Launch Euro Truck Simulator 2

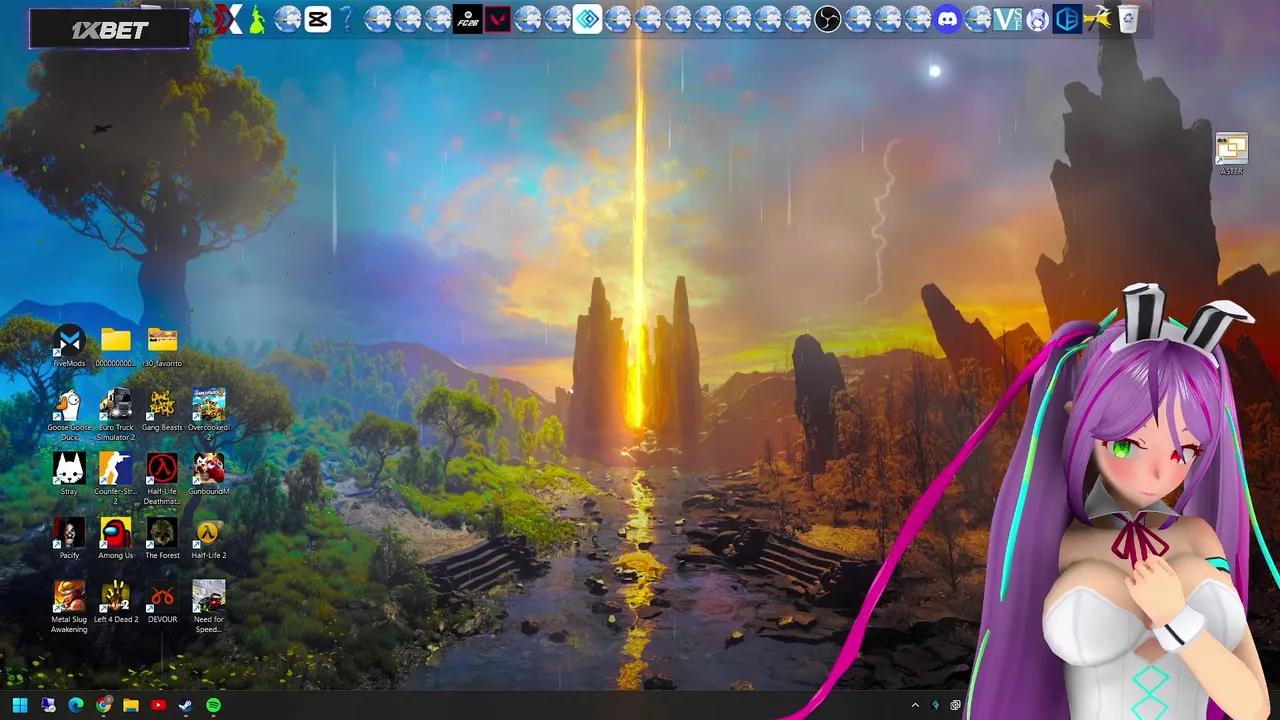[115, 415]
